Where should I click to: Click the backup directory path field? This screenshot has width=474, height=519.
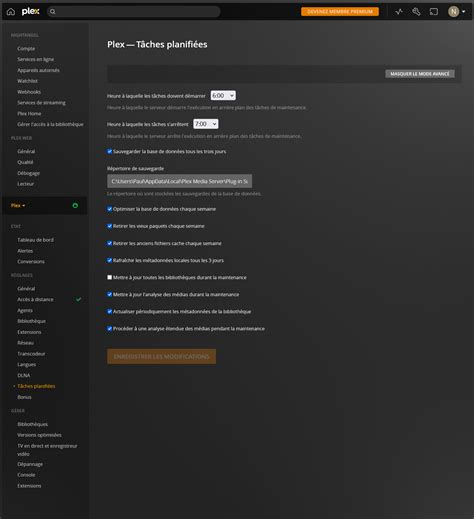pos(179,181)
